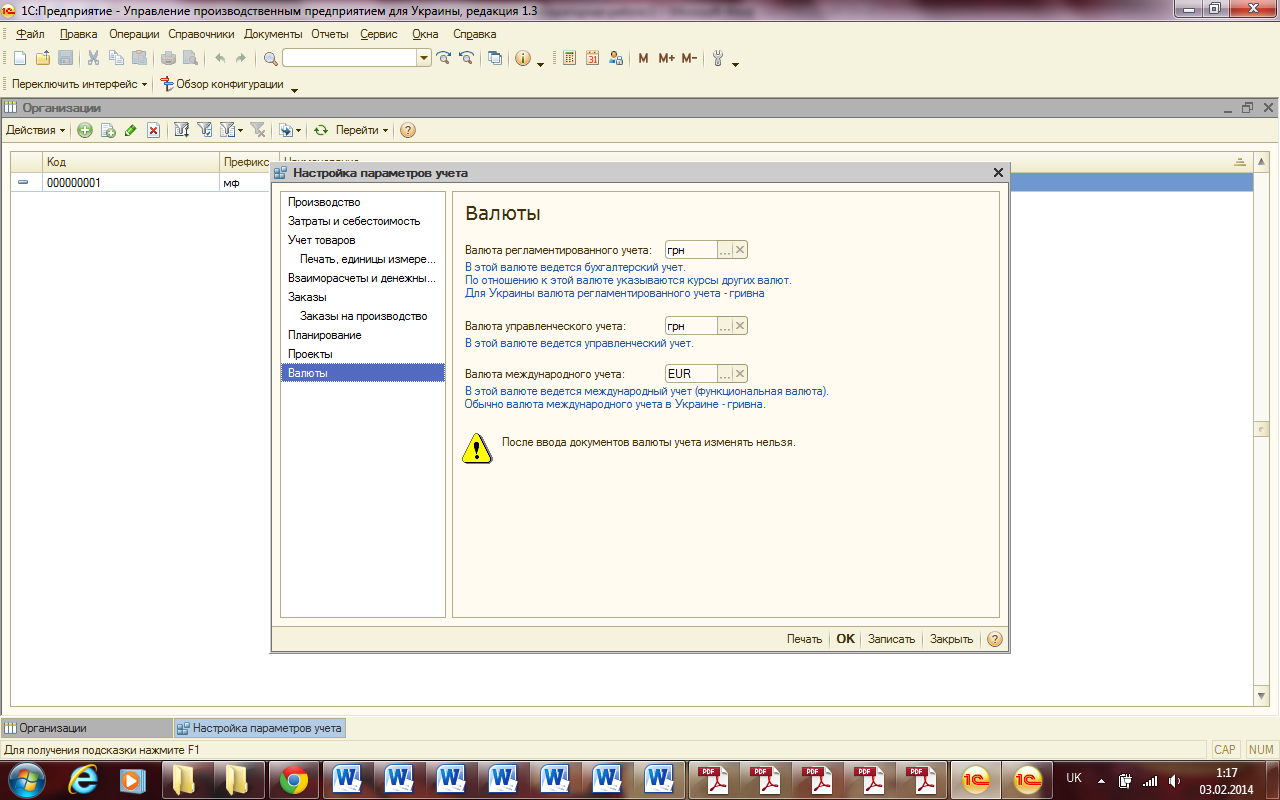Click the Find next icon
The width and height of the screenshot is (1280, 800).
(x=444, y=58)
